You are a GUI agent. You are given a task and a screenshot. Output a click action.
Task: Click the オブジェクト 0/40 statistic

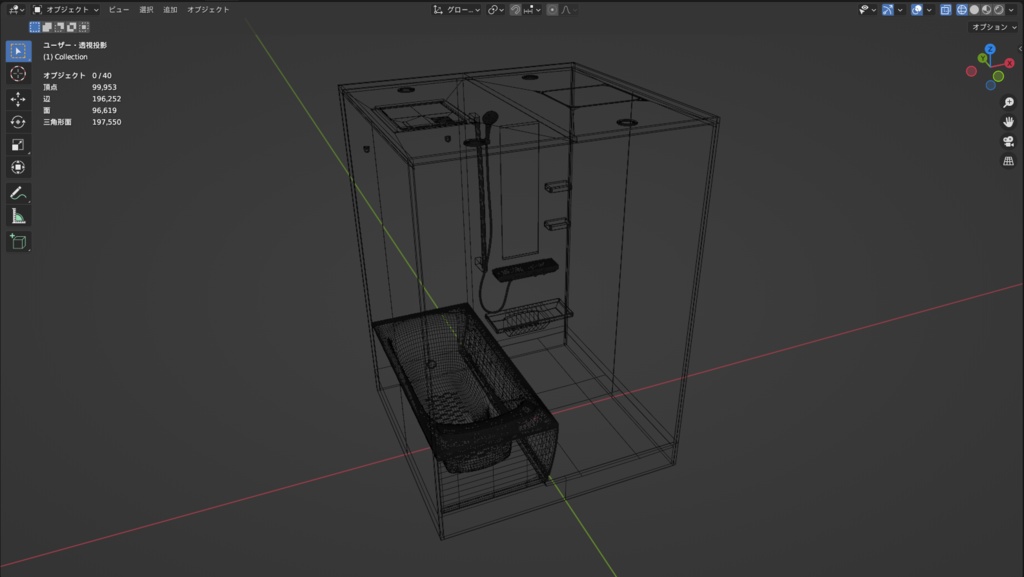click(x=77, y=76)
